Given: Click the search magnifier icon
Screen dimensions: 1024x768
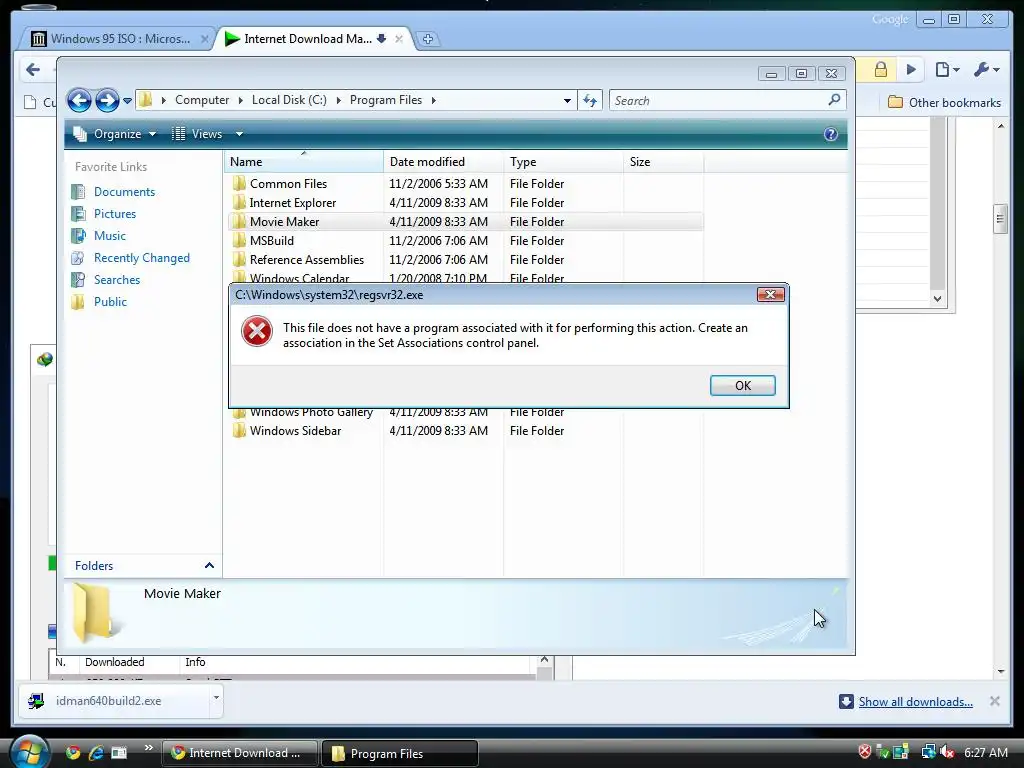Looking at the screenshot, I should click(834, 100).
